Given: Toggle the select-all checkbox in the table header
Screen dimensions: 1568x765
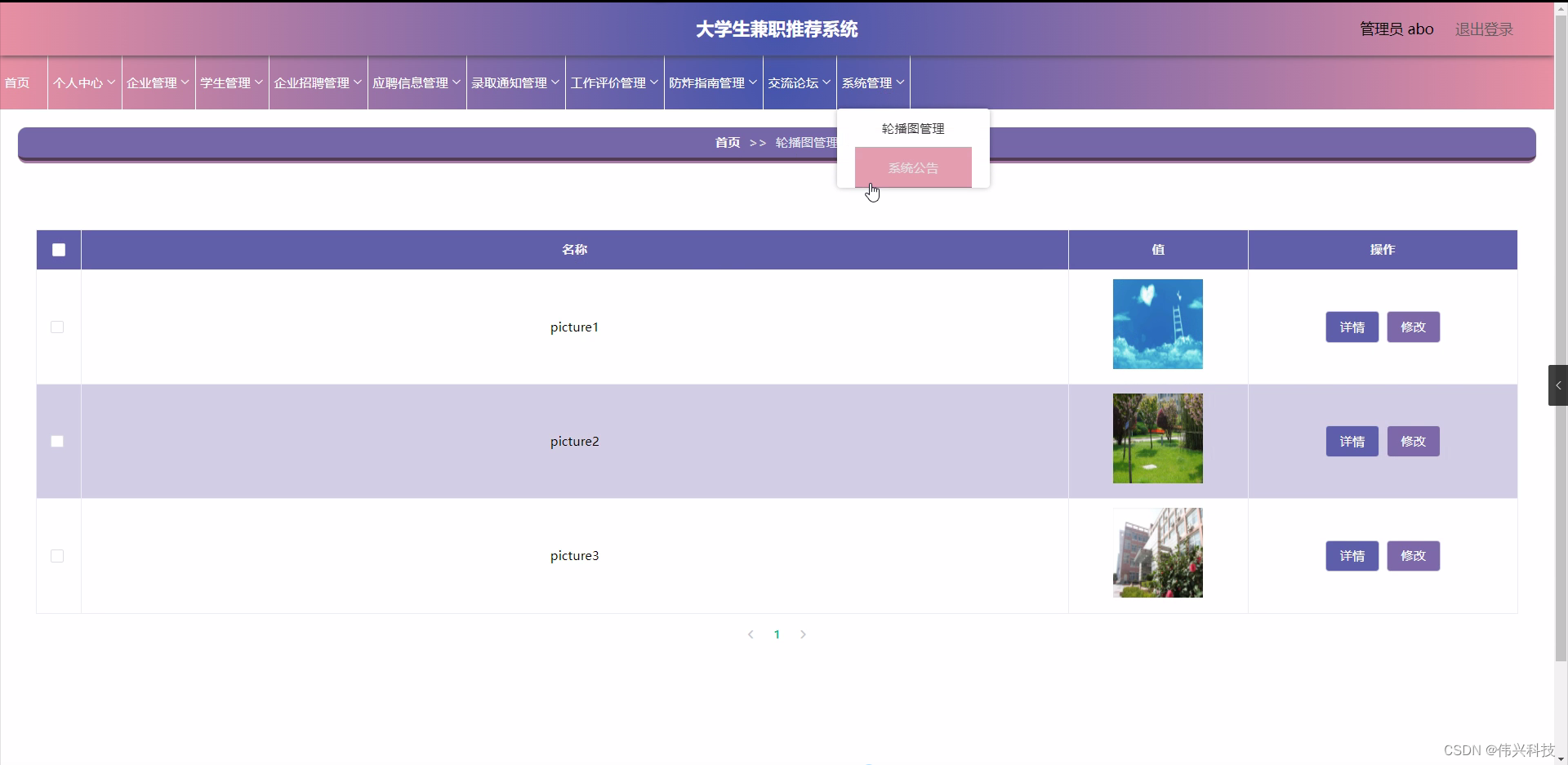Looking at the screenshot, I should (58, 249).
